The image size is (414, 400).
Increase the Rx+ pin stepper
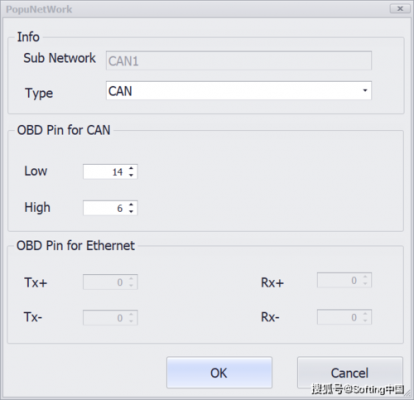click(x=365, y=277)
